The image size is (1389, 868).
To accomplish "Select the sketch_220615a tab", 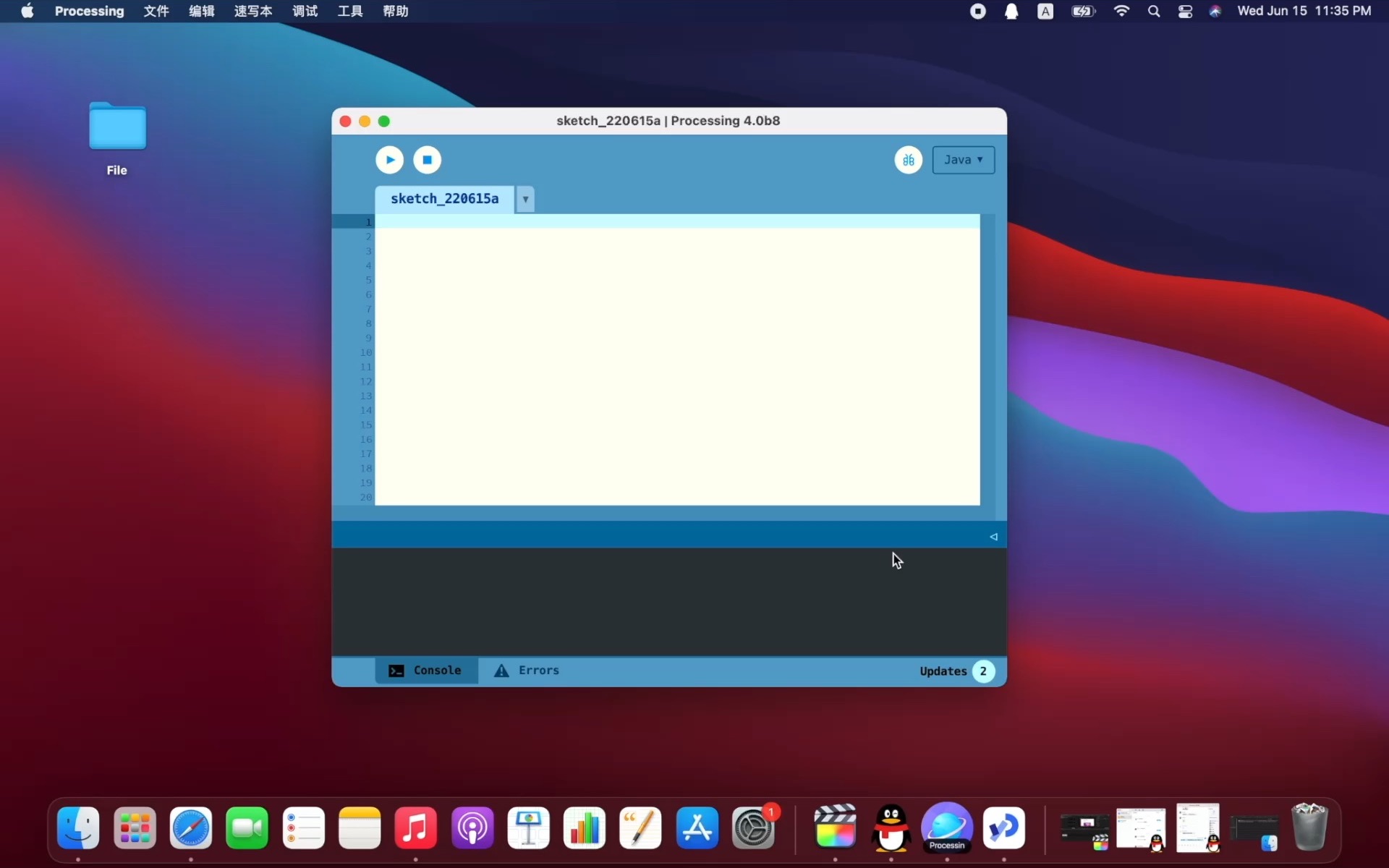I will pyautogui.click(x=444, y=199).
